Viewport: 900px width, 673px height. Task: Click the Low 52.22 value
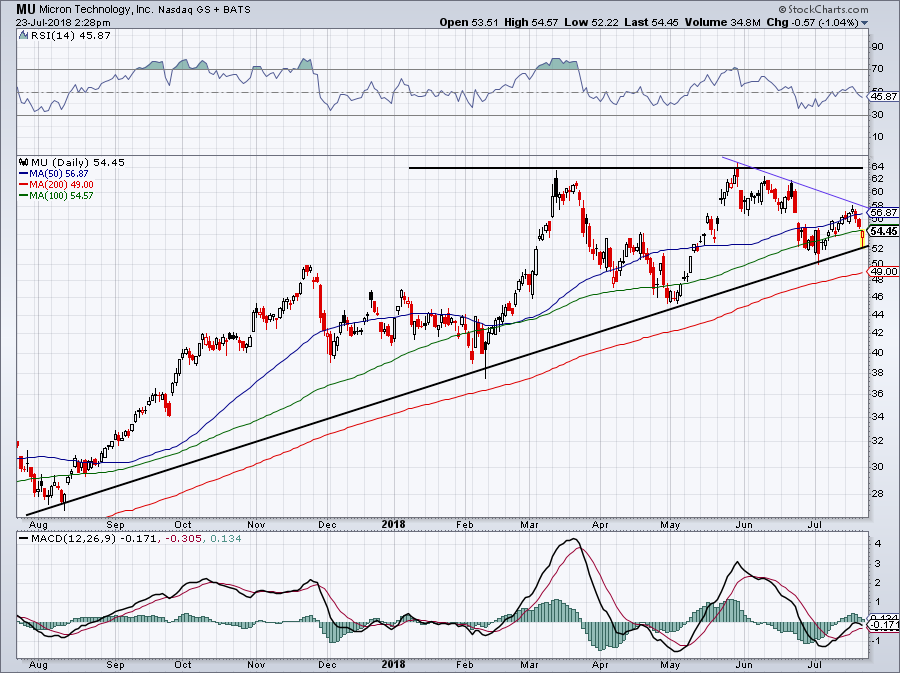point(591,22)
